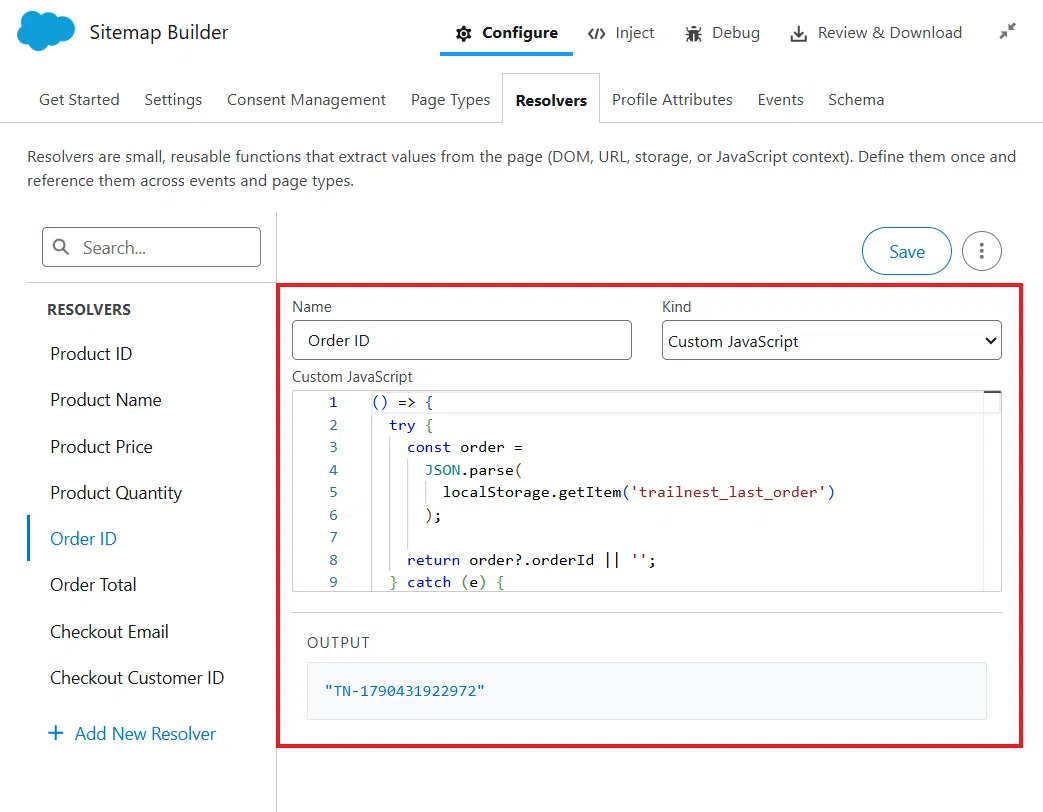Switch to the Events tab
This screenshot has height=812, width=1043.
[x=780, y=100]
